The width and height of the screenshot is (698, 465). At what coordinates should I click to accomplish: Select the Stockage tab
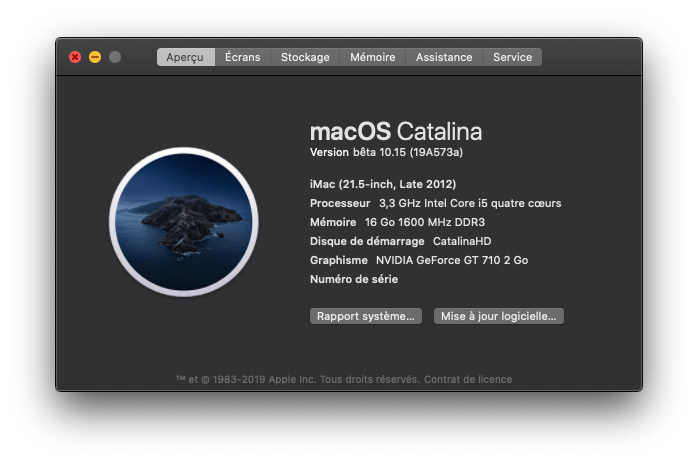(305, 57)
